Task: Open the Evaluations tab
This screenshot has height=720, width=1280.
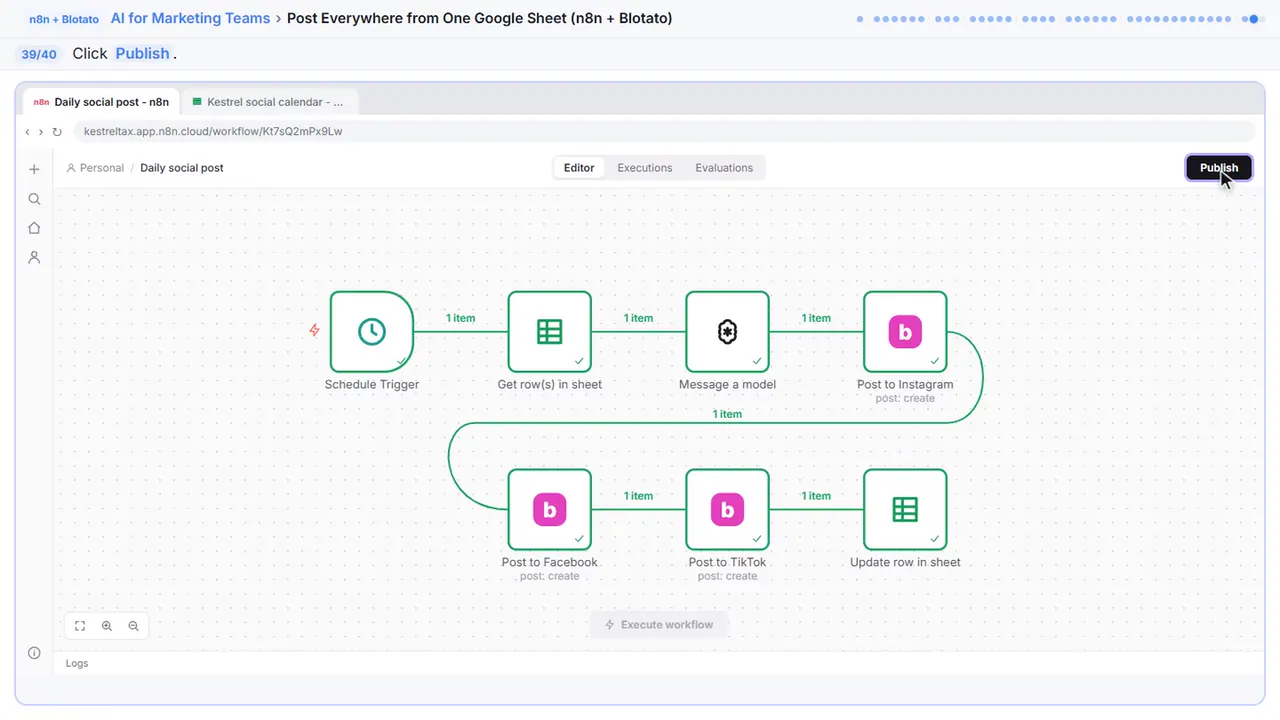Action: [724, 168]
